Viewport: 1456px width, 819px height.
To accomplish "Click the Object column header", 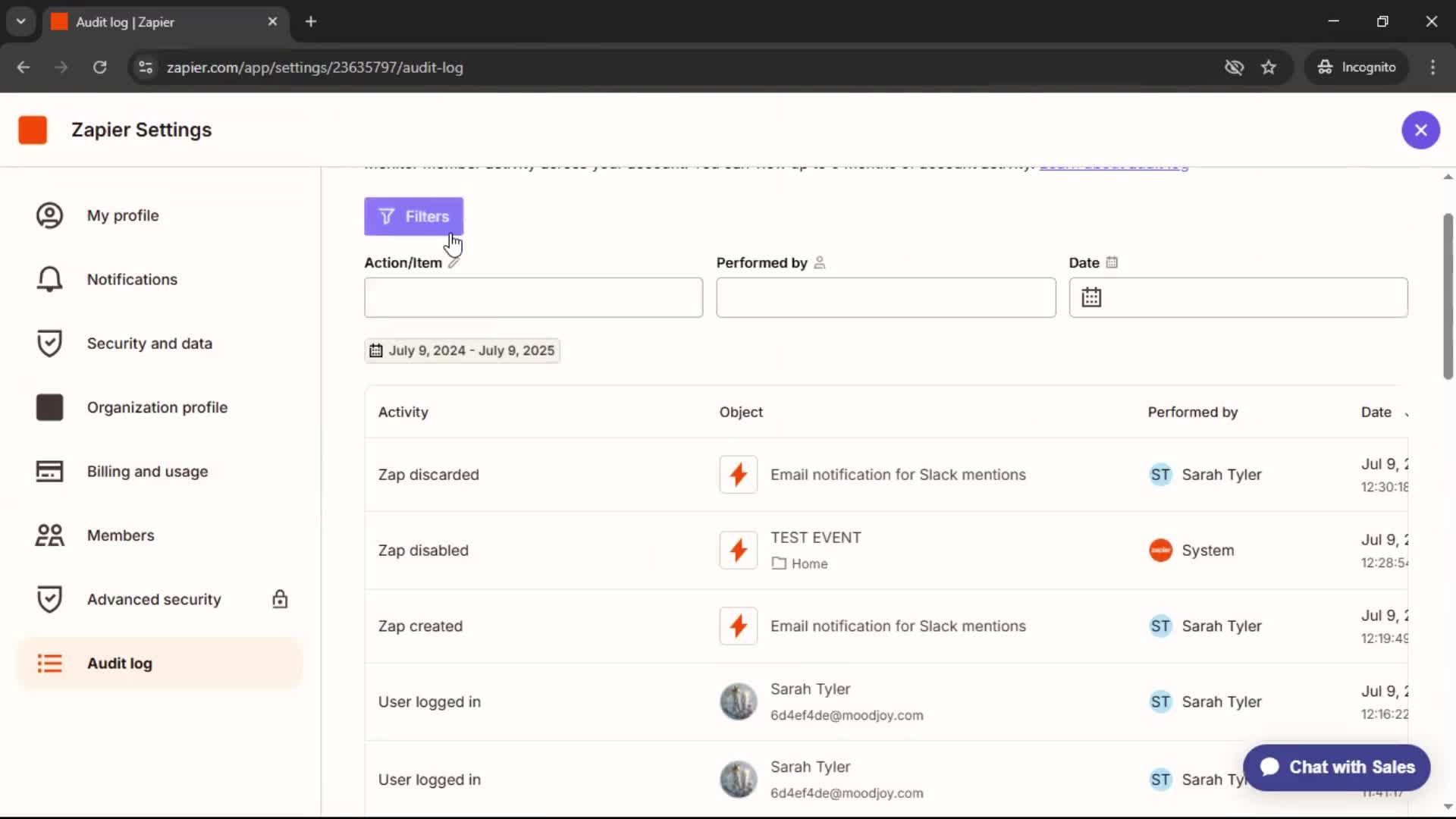I will 741,412.
